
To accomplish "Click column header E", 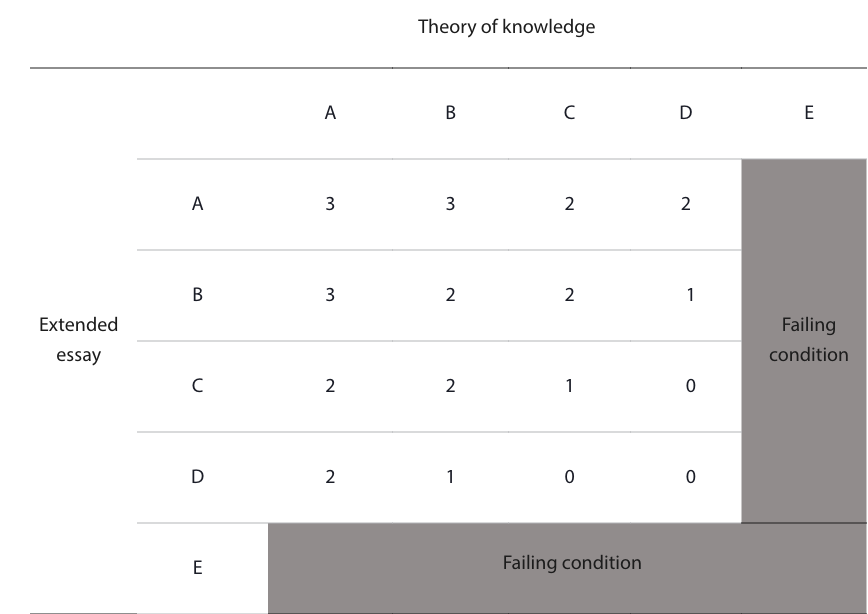I will coord(809,113).
